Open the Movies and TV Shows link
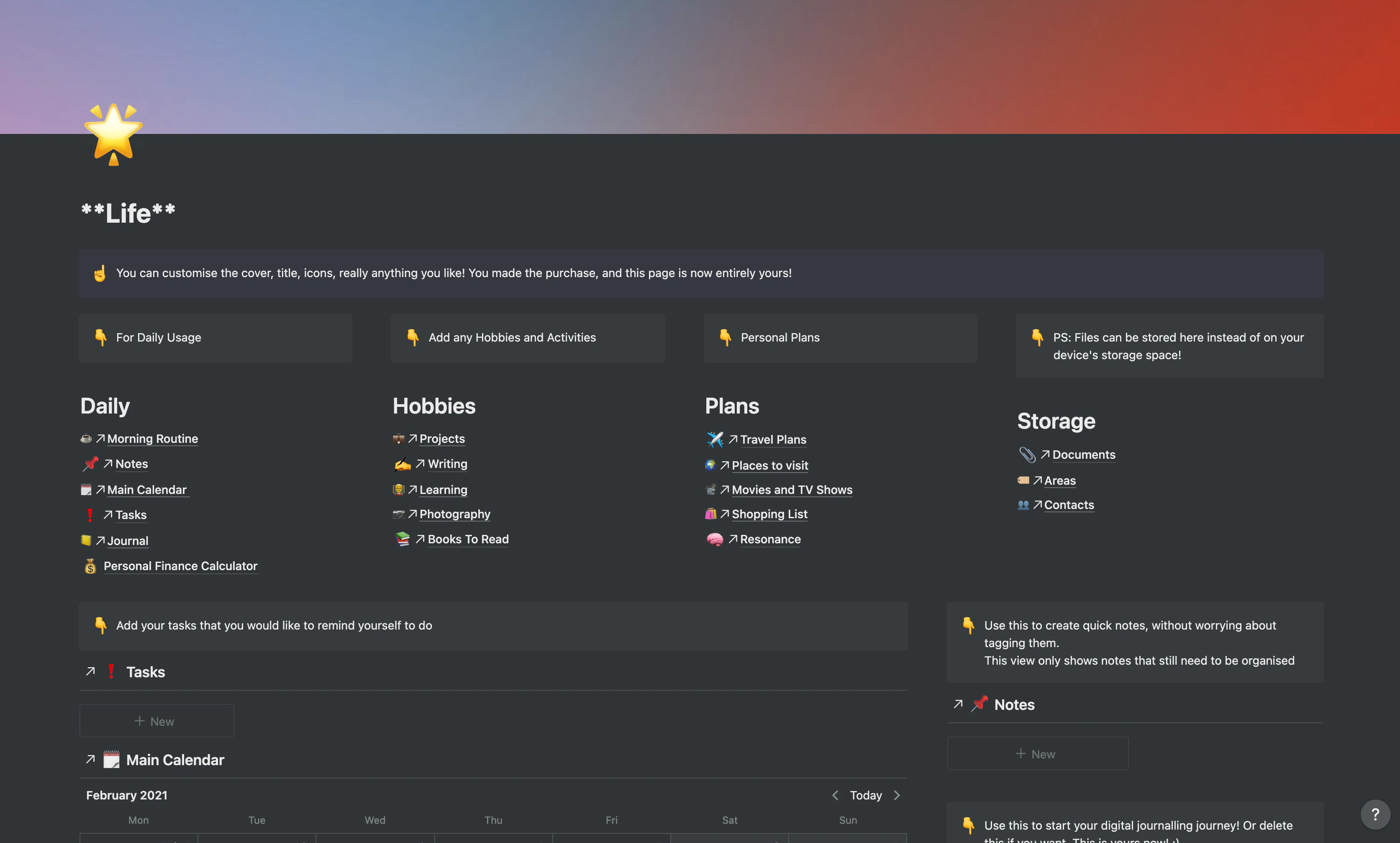The width and height of the screenshot is (1400, 843). pos(791,490)
